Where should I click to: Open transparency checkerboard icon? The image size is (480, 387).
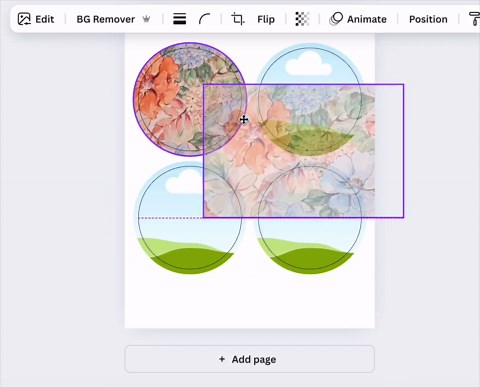pyautogui.click(x=302, y=19)
